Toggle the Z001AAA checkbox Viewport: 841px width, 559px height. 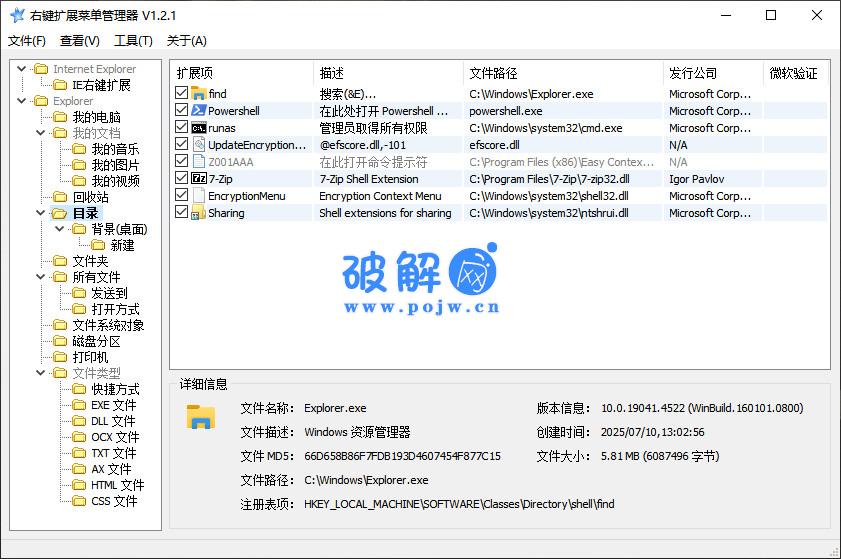point(181,161)
